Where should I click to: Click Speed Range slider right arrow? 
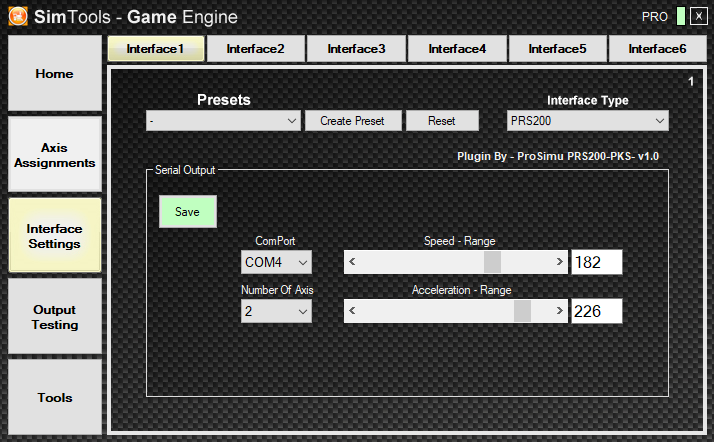point(560,262)
